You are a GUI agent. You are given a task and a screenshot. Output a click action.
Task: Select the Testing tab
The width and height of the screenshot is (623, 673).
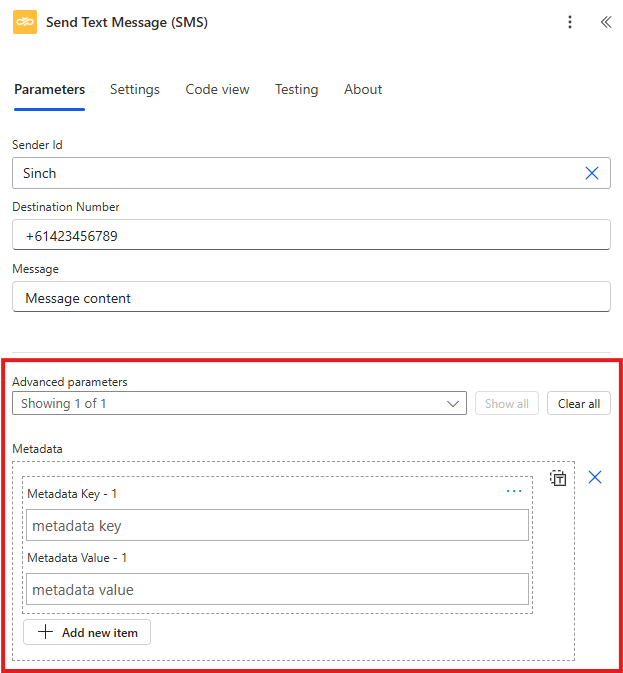297,89
